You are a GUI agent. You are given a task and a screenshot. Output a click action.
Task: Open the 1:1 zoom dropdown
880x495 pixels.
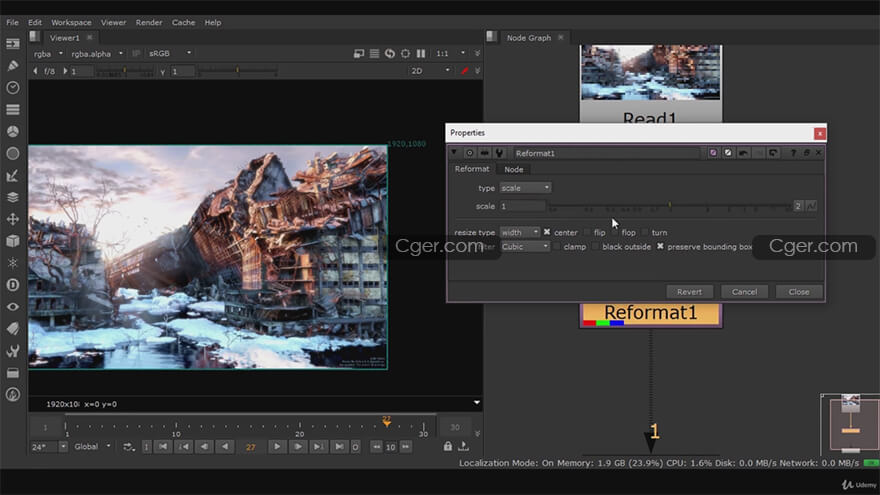tap(450, 53)
